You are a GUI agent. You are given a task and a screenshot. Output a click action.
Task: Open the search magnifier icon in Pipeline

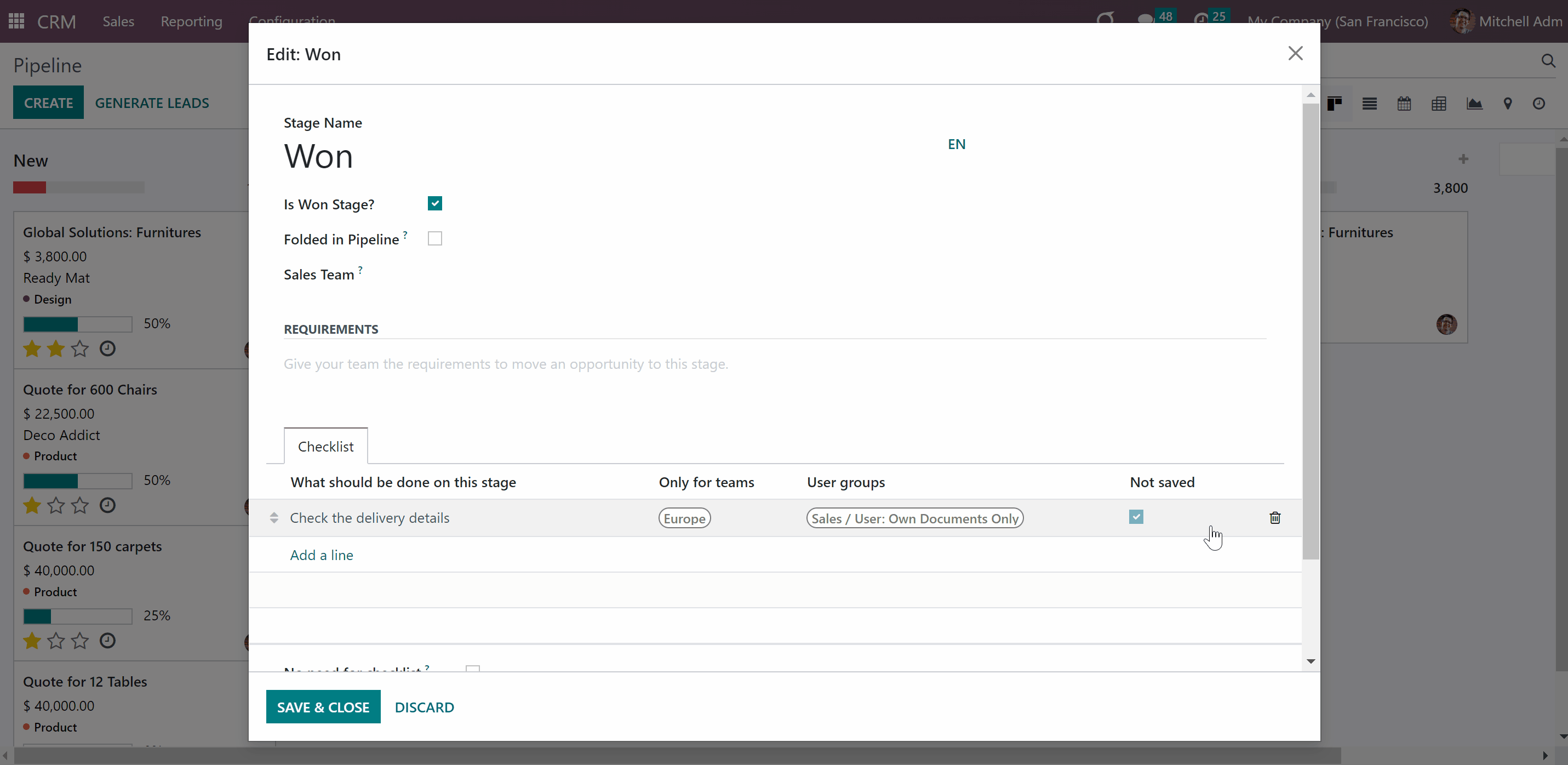(1548, 60)
